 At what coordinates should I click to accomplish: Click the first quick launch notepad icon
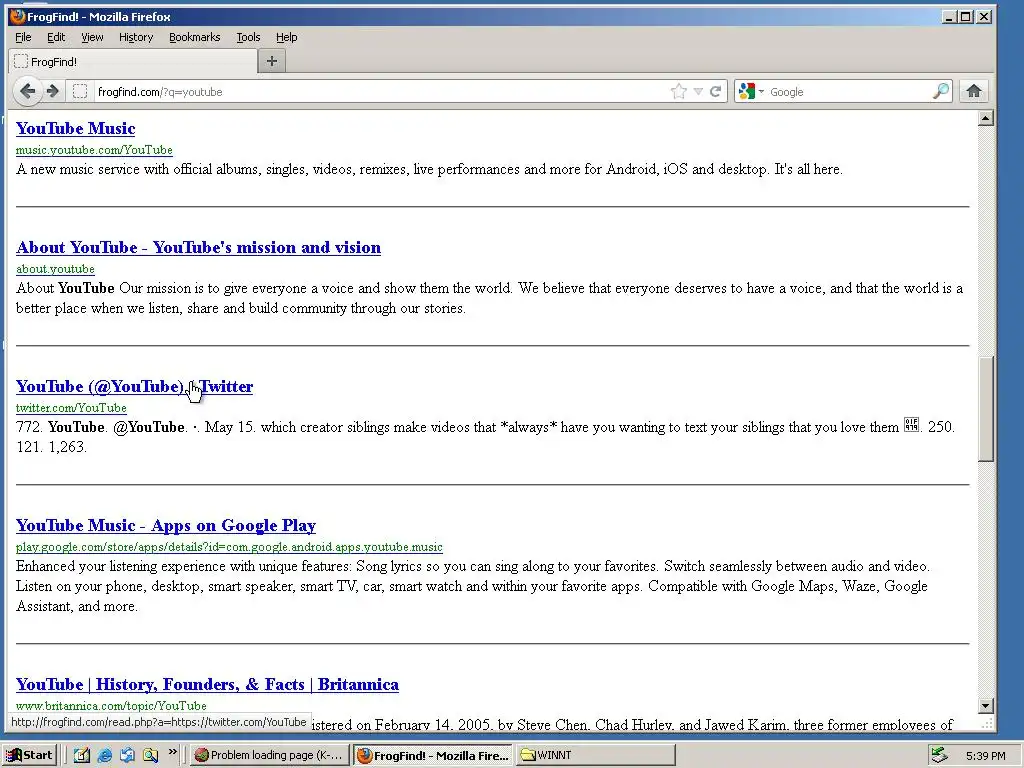click(x=82, y=756)
